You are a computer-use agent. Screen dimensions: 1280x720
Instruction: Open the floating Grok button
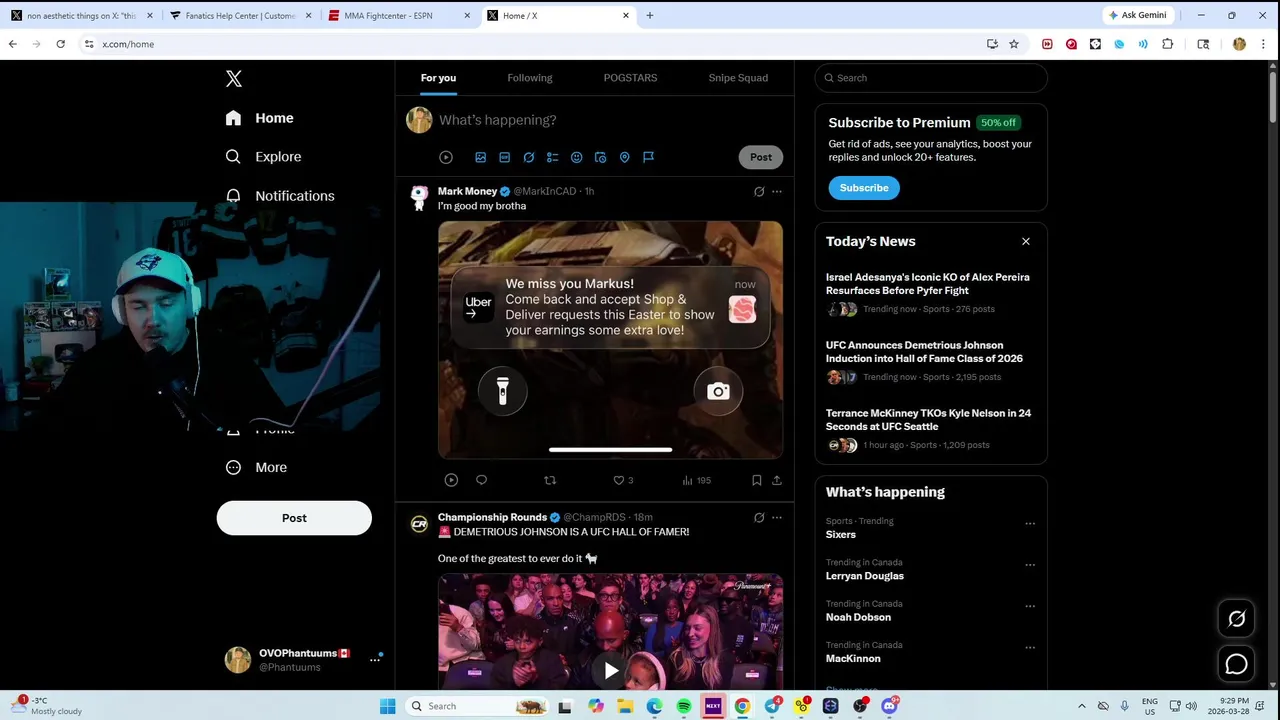(1237, 619)
